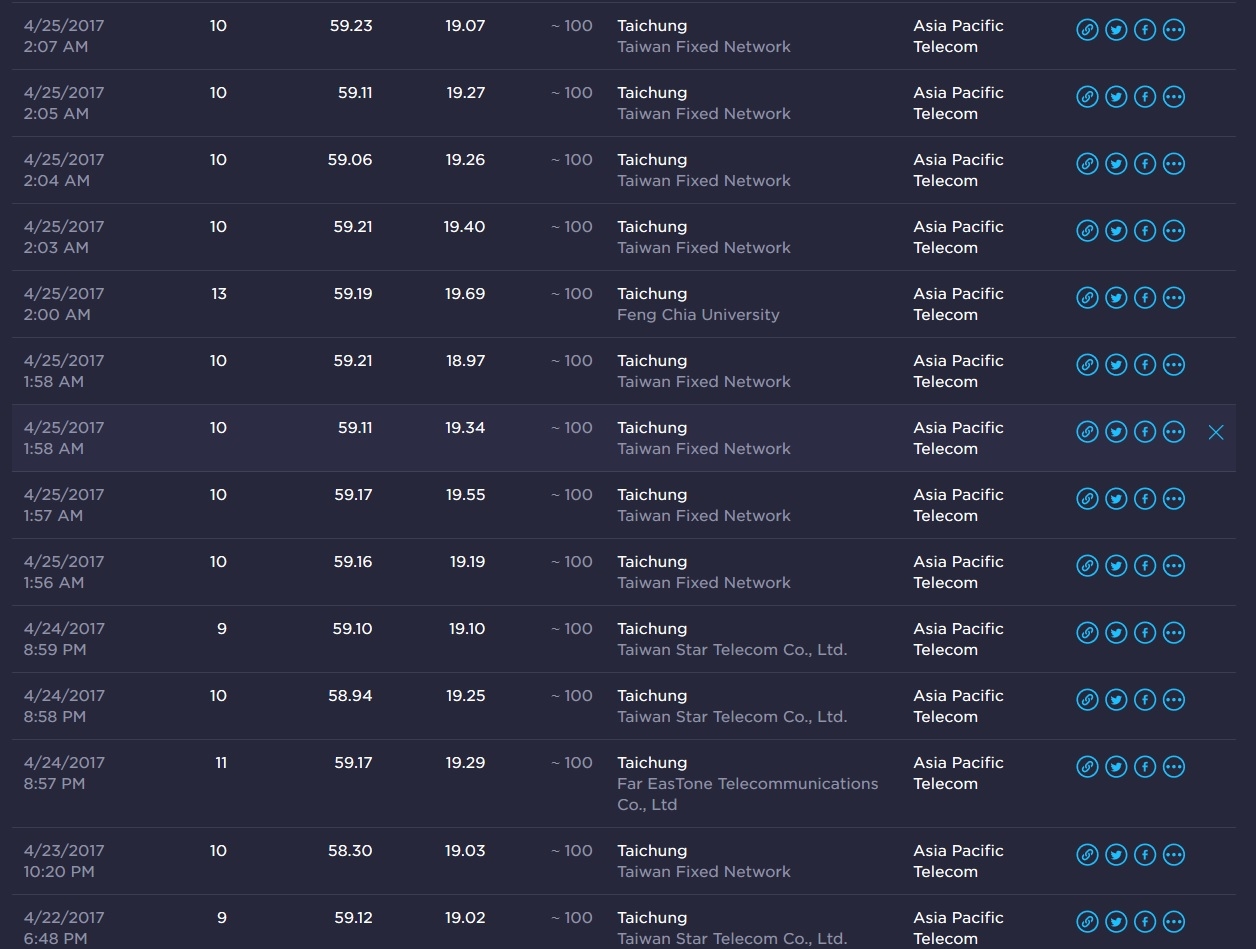Share the 4/23 10:20 PM result on Facebook
This screenshot has width=1256, height=949.
click(x=1145, y=855)
